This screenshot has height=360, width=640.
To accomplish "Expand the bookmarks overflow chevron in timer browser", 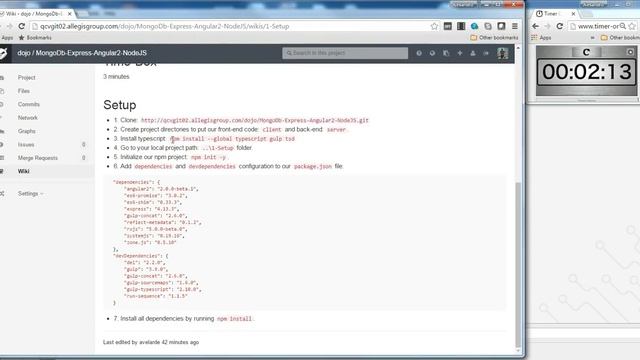I will point(592,38).
